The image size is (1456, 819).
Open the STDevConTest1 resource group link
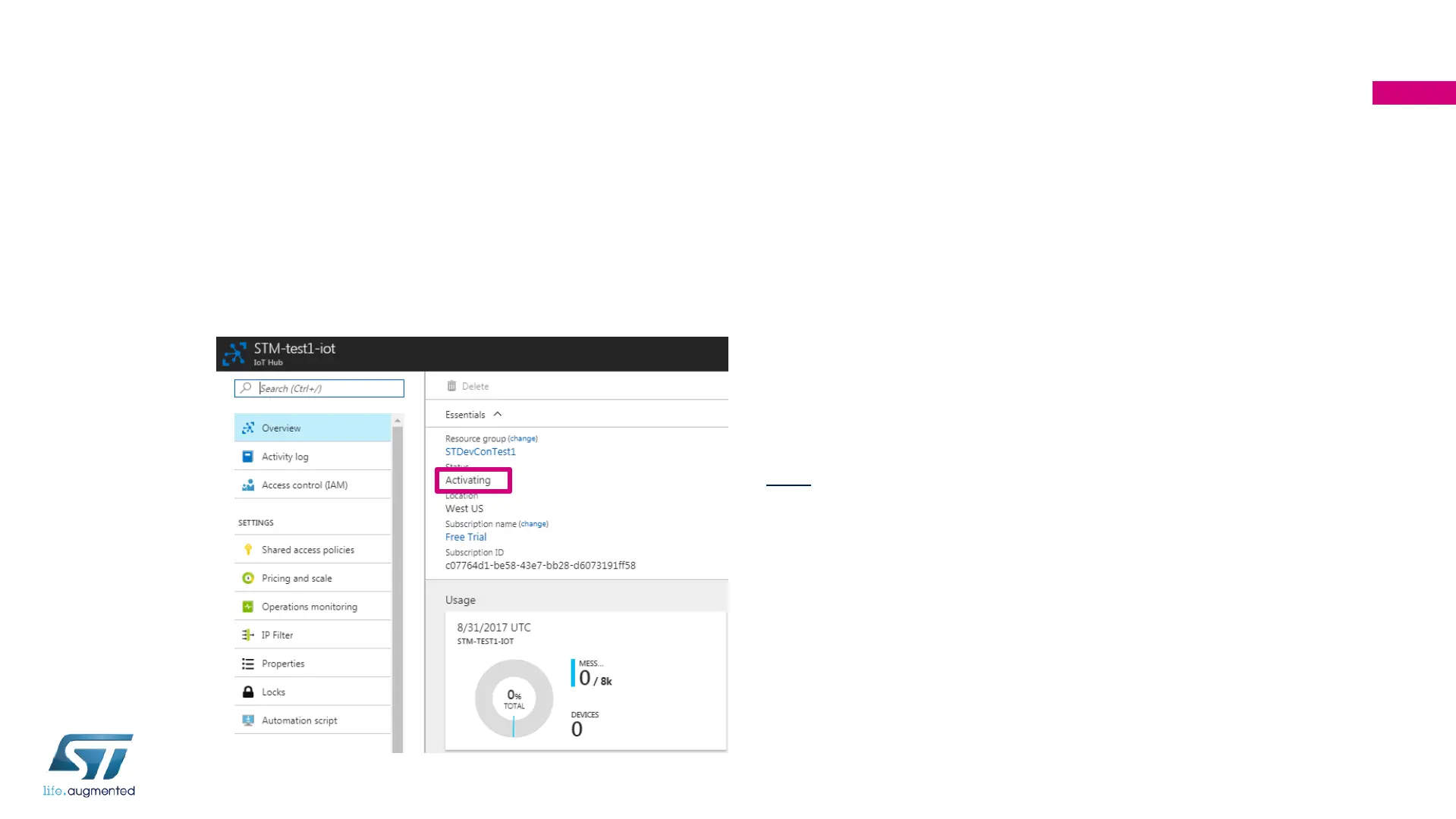point(480,452)
